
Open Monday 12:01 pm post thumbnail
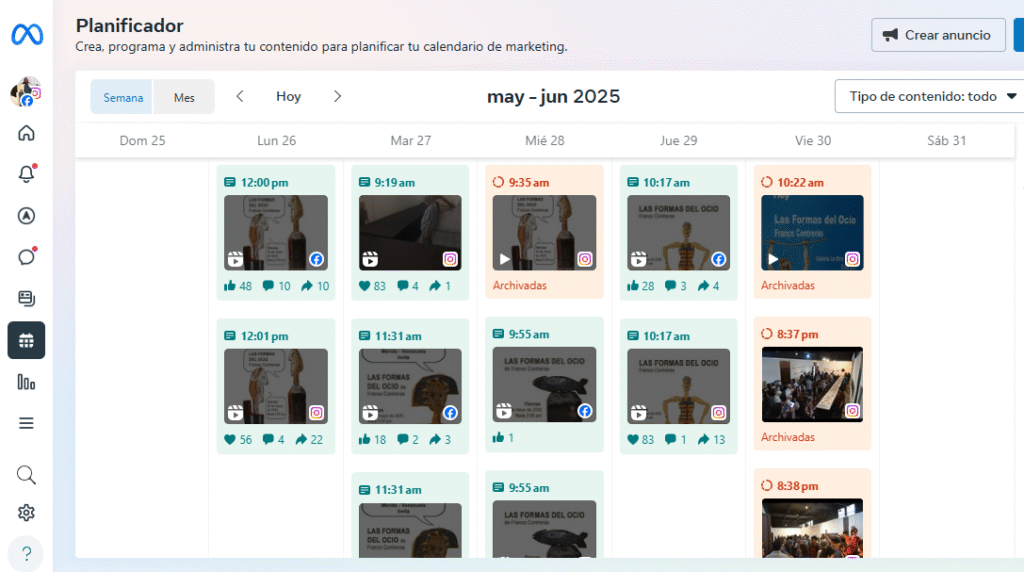pyautogui.click(x=276, y=386)
